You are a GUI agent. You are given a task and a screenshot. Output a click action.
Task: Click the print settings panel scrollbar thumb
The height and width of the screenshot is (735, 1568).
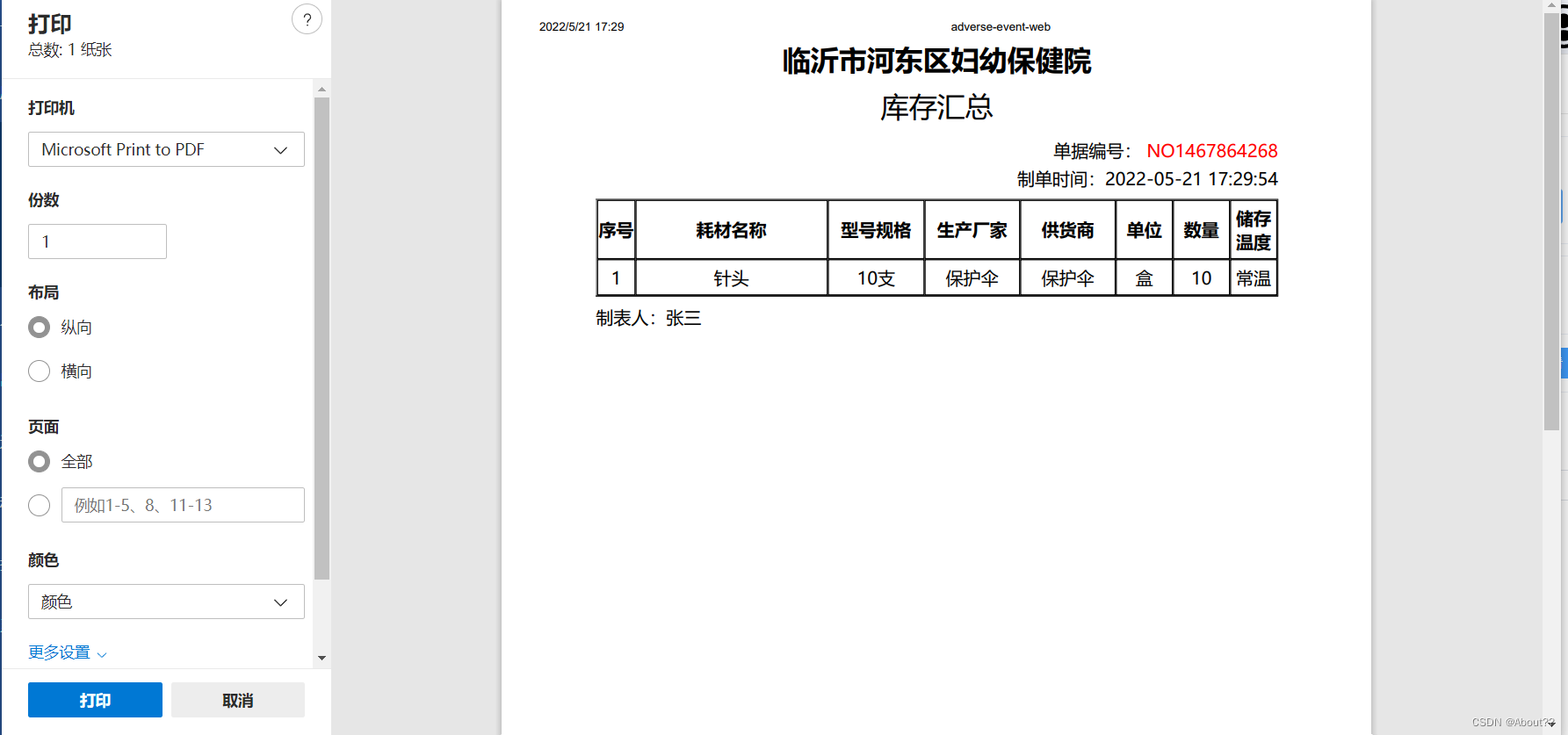[322, 338]
